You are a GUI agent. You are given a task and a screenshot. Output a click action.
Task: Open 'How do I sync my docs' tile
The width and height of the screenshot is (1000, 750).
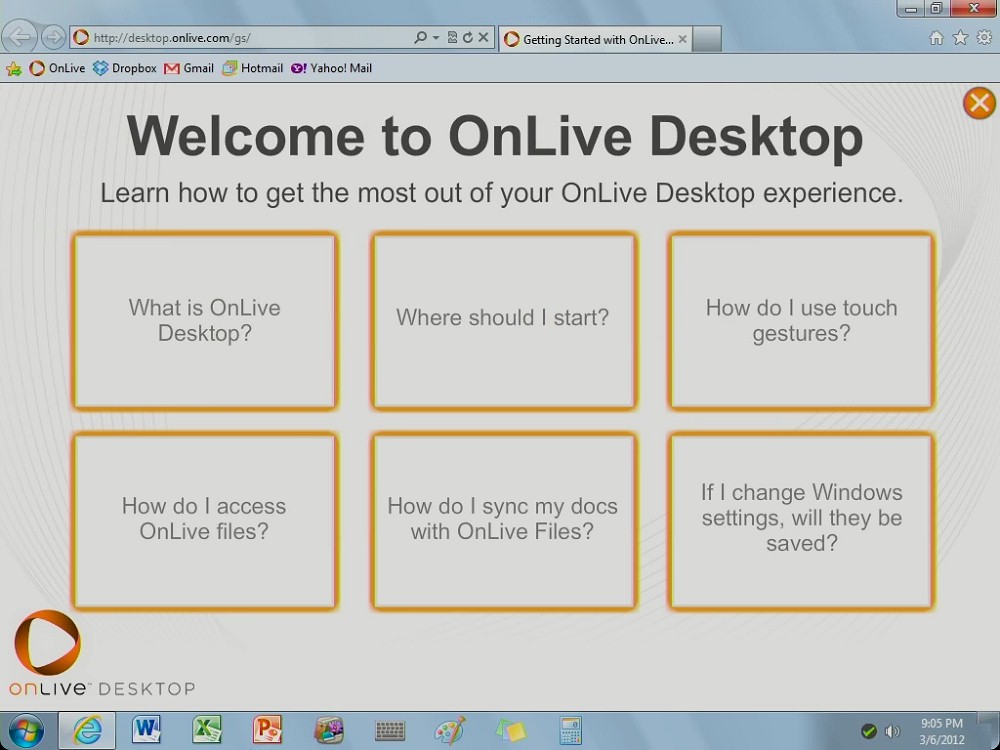click(x=504, y=521)
